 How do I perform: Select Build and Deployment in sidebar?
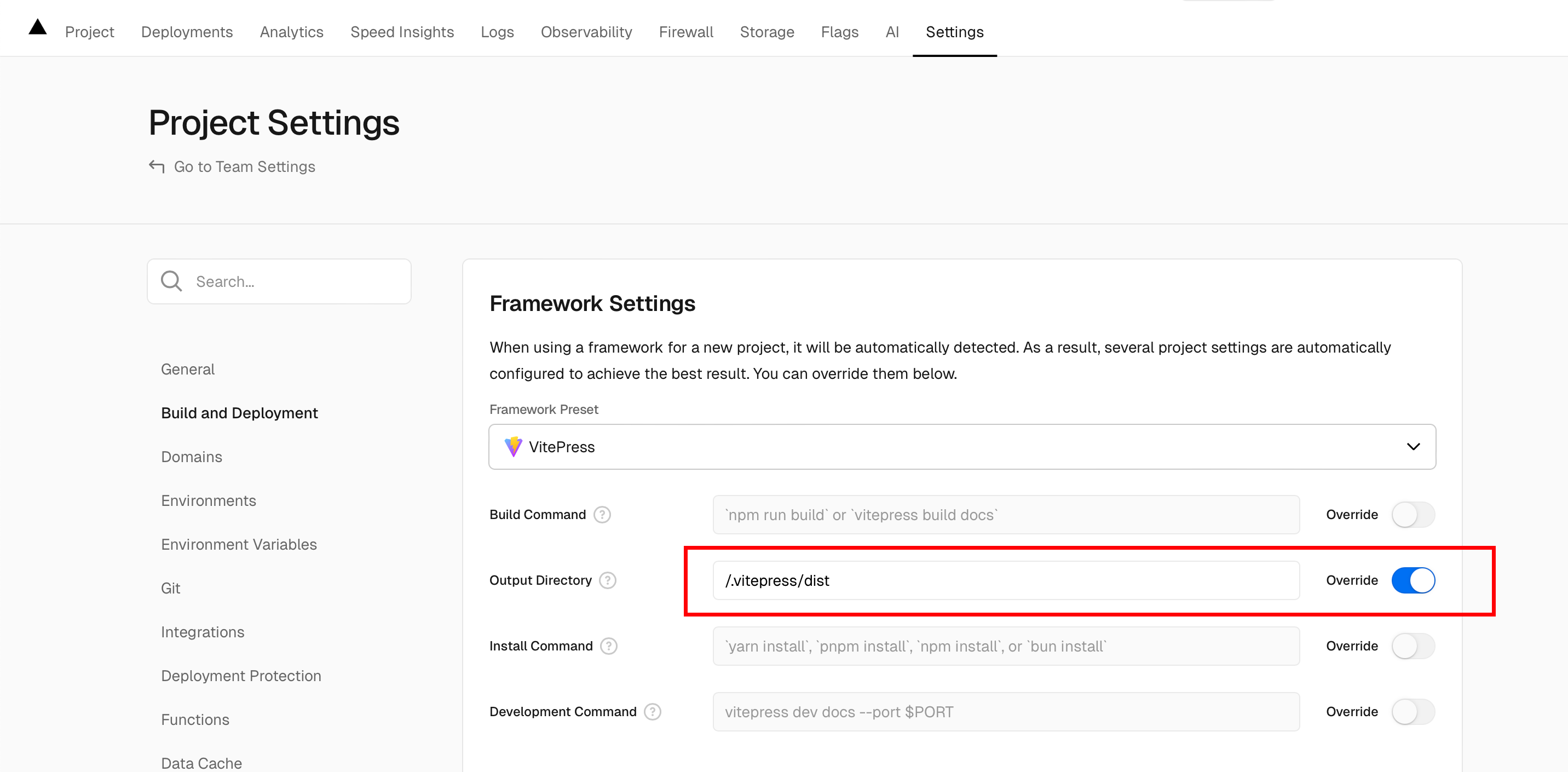[x=239, y=413]
